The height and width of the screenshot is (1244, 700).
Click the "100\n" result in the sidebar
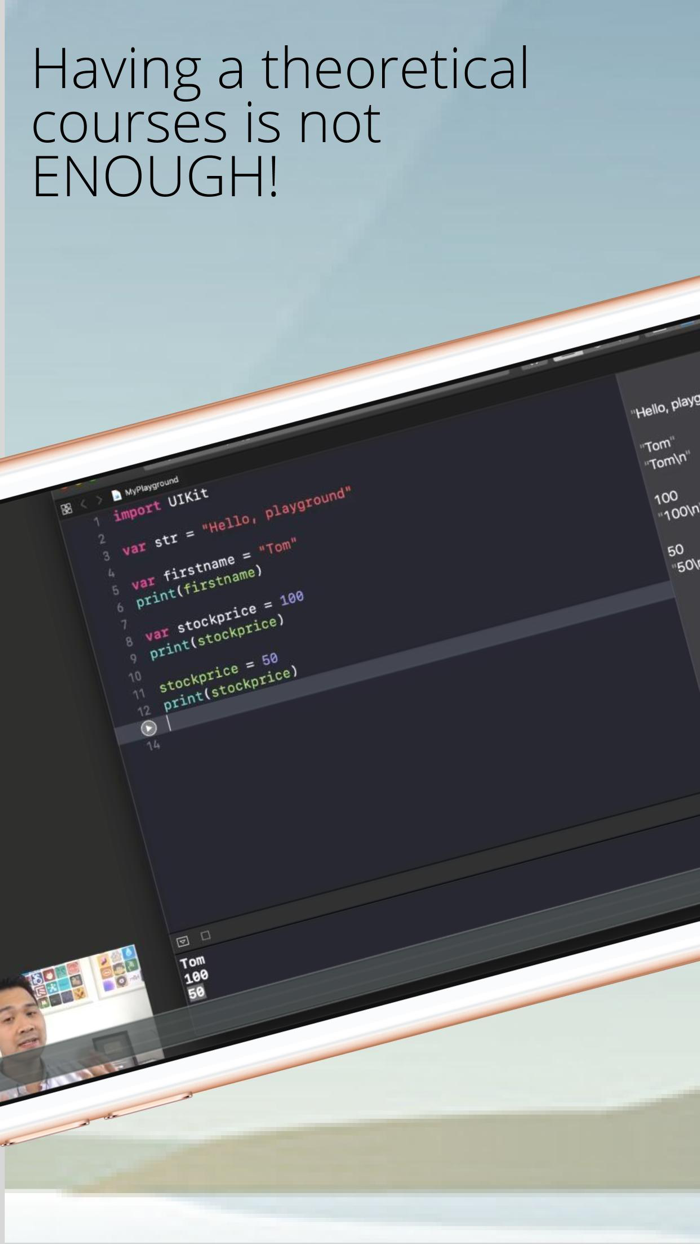(679, 513)
